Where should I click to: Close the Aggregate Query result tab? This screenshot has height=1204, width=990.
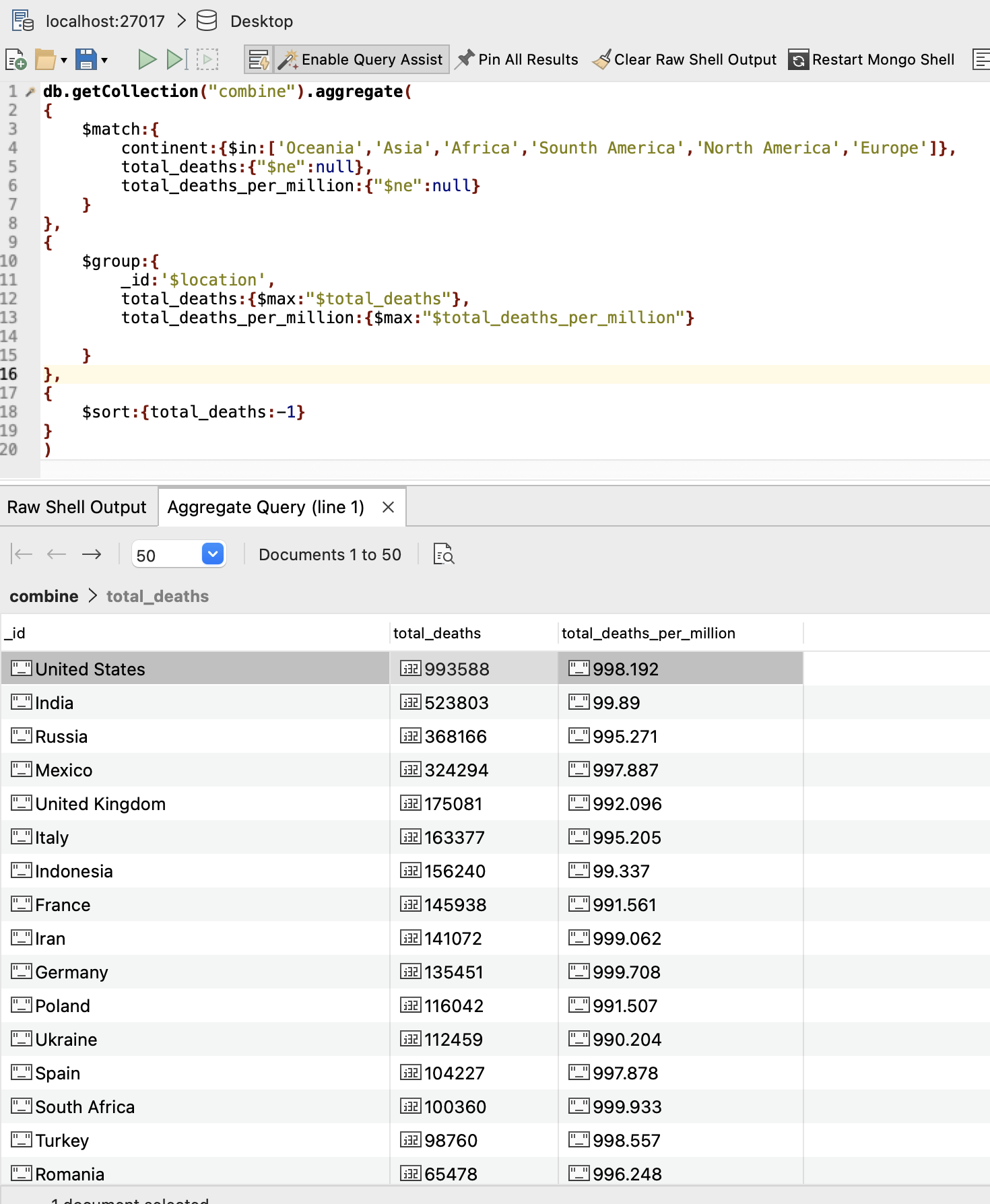pos(388,507)
